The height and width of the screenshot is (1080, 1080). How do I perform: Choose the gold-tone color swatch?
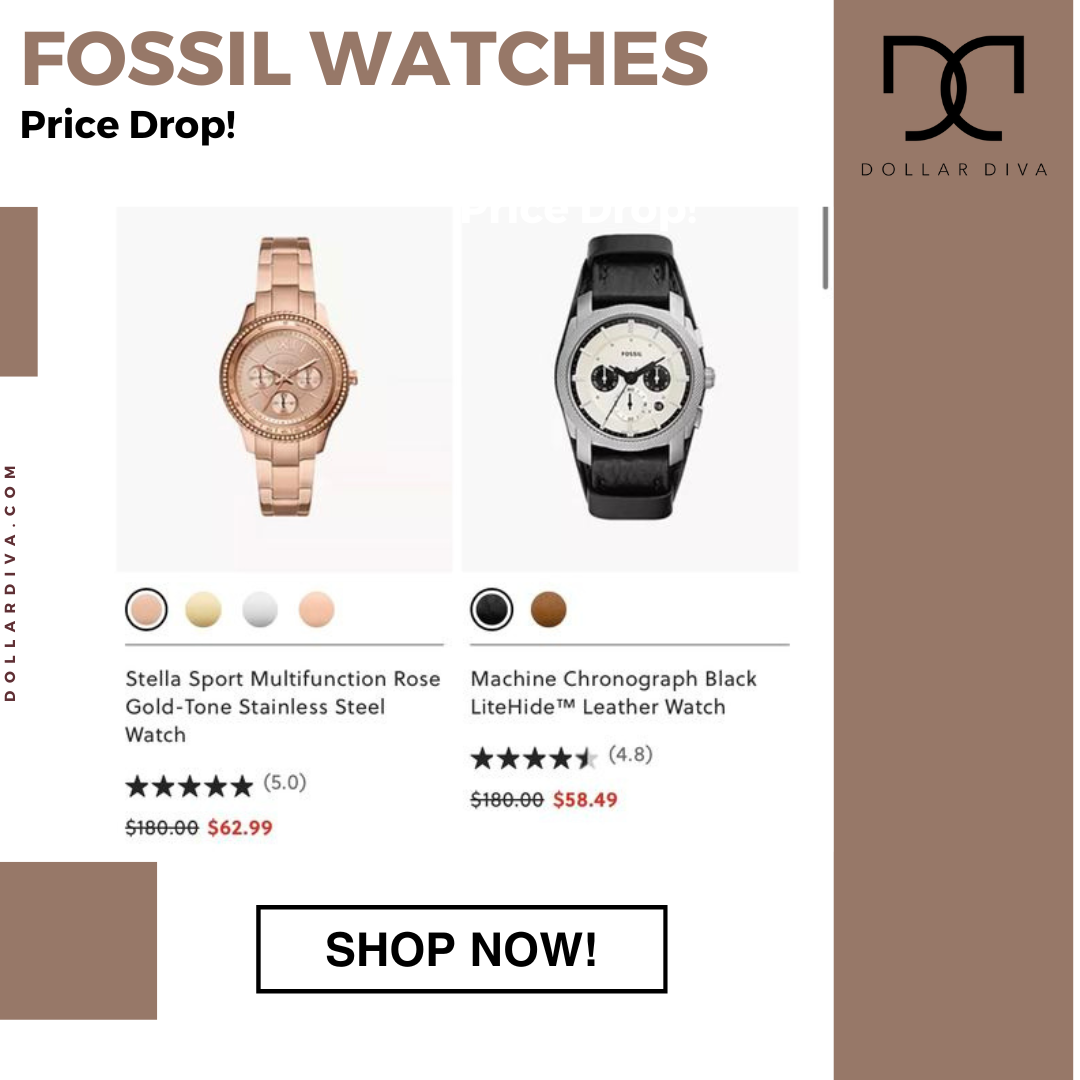pos(203,610)
